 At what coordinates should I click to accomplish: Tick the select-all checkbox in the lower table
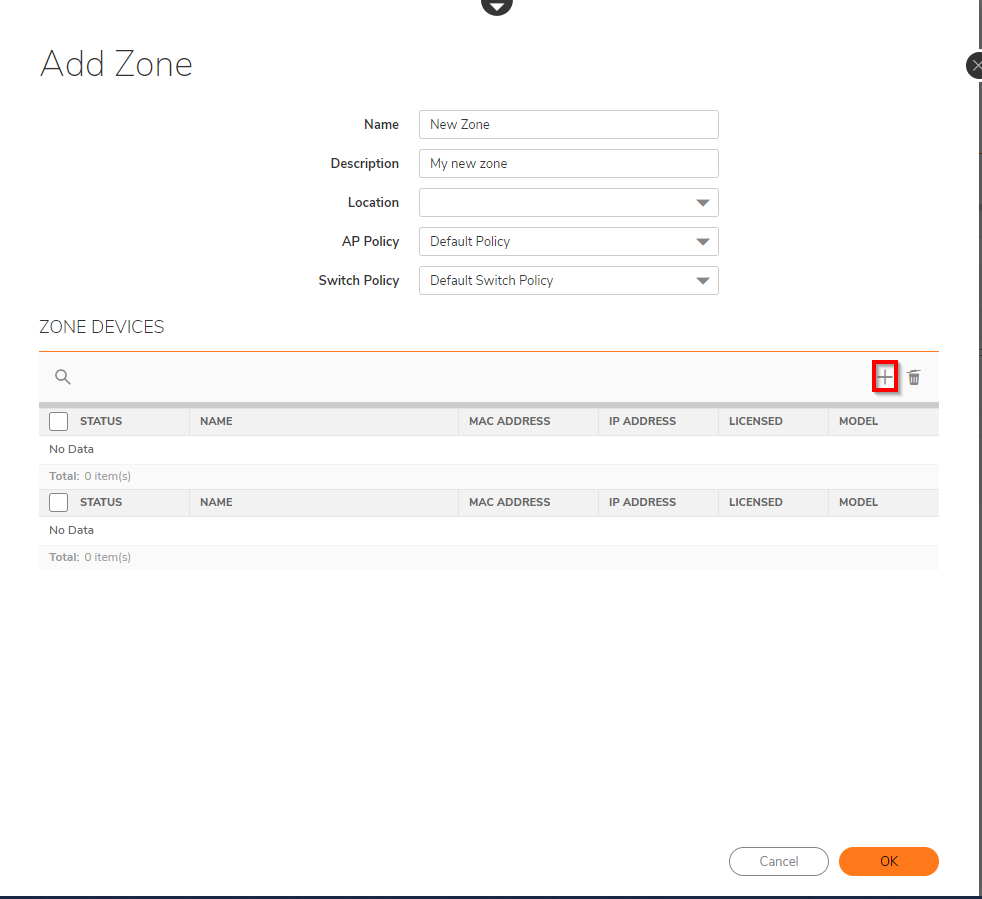pyautogui.click(x=59, y=502)
